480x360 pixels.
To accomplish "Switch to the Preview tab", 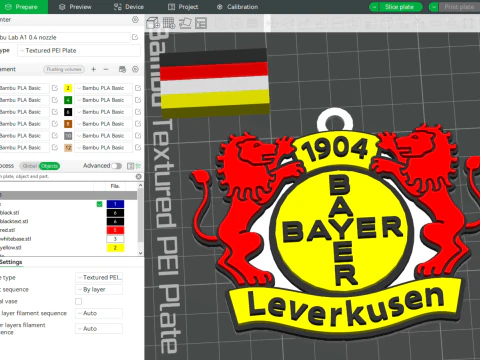I will point(75,7).
